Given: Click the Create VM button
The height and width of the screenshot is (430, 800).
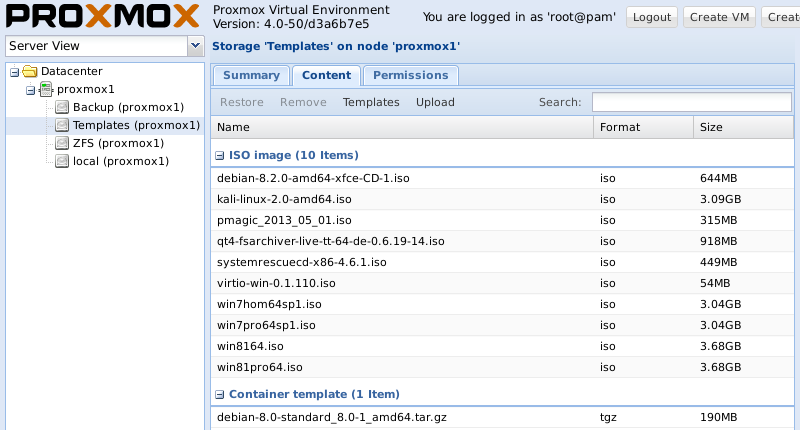Looking at the screenshot, I should (721, 17).
